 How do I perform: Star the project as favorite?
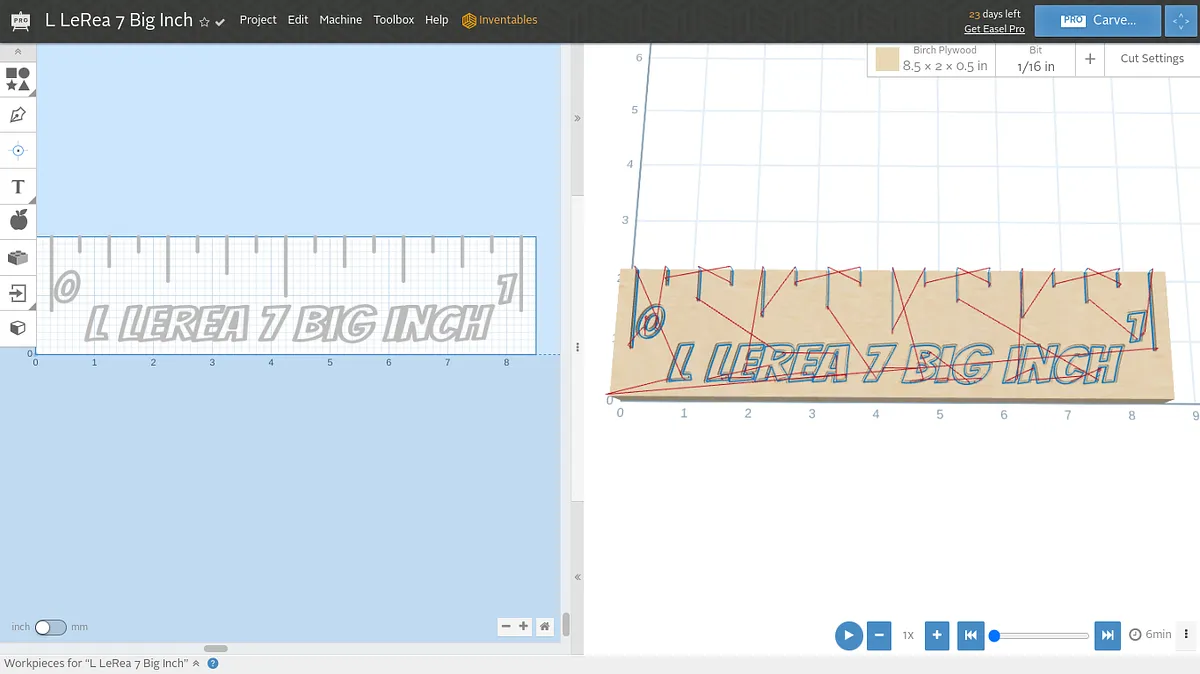pos(204,21)
